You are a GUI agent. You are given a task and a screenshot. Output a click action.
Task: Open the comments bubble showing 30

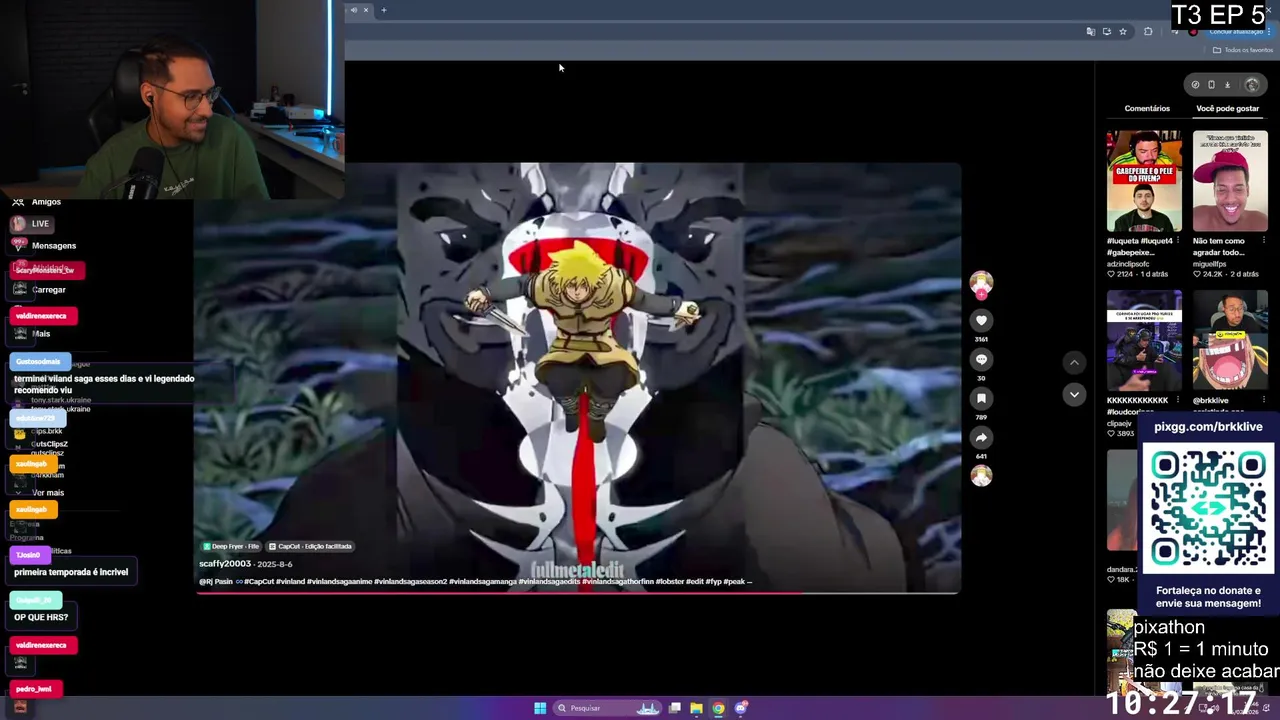tap(981, 359)
